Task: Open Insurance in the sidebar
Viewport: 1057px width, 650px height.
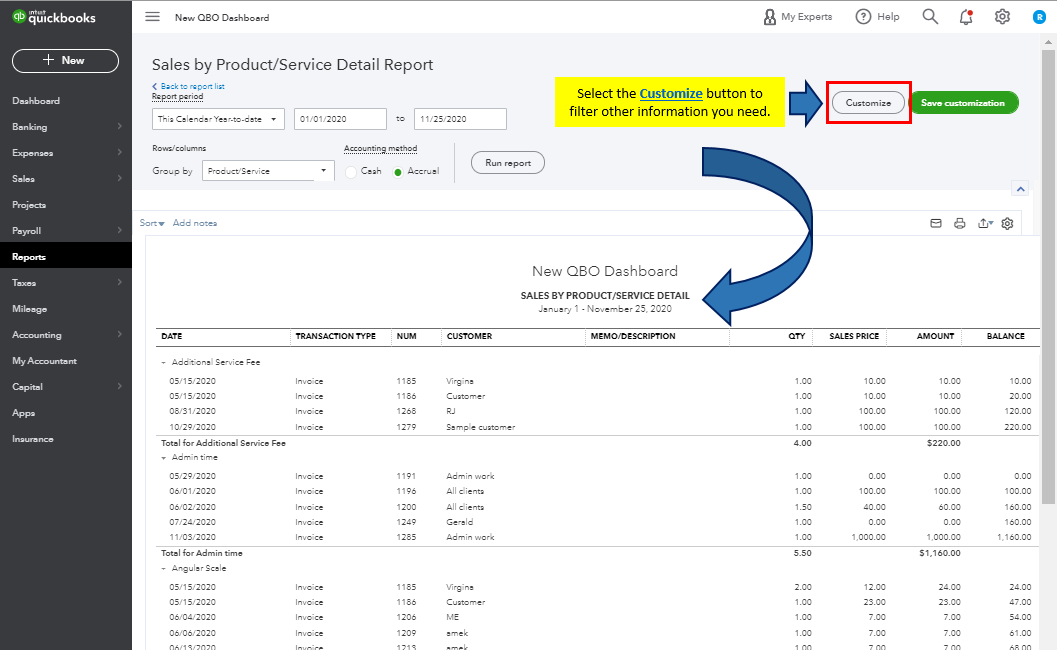Action: click(32, 439)
